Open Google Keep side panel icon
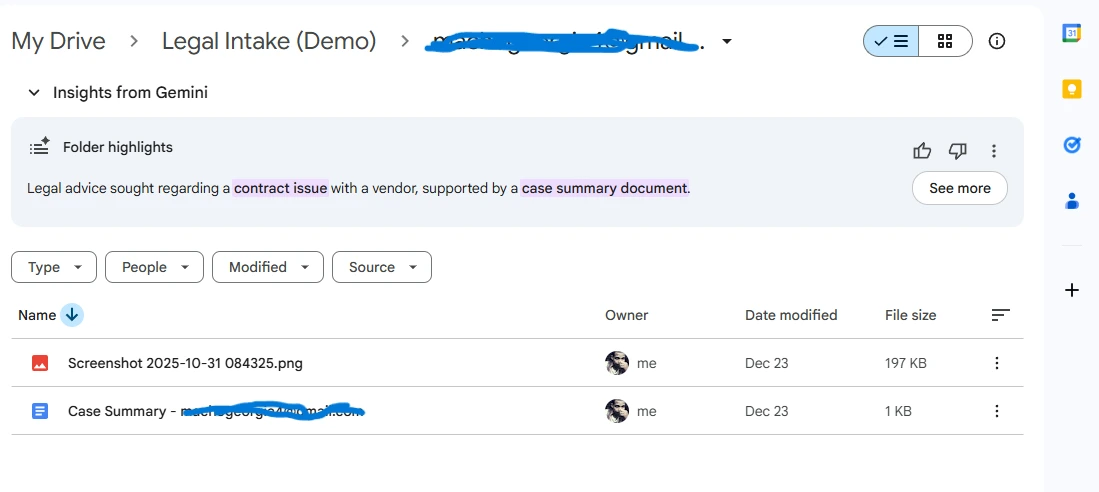The image size is (1099, 492). [1072, 89]
